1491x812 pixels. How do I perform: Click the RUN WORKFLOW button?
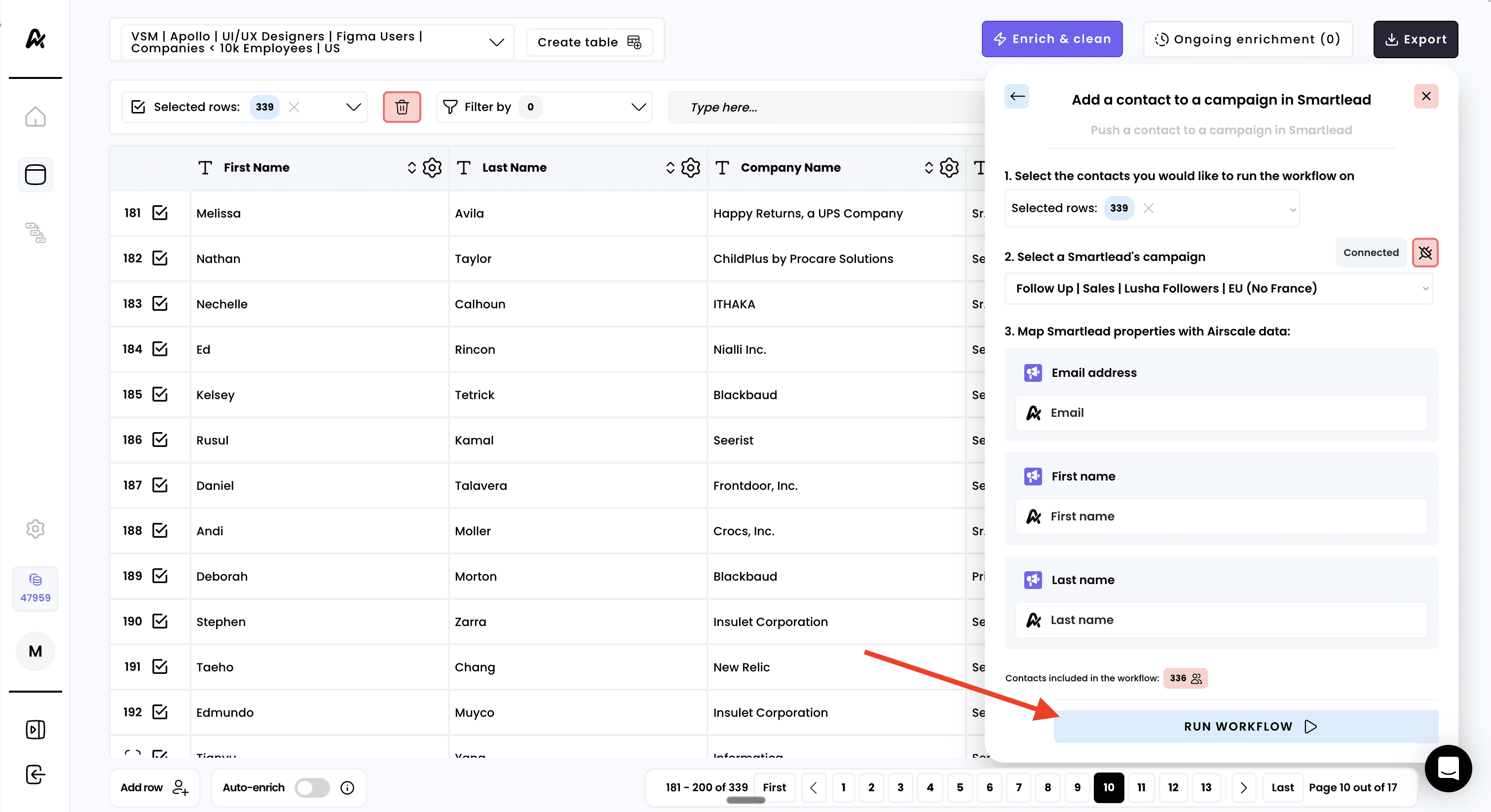1245,726
